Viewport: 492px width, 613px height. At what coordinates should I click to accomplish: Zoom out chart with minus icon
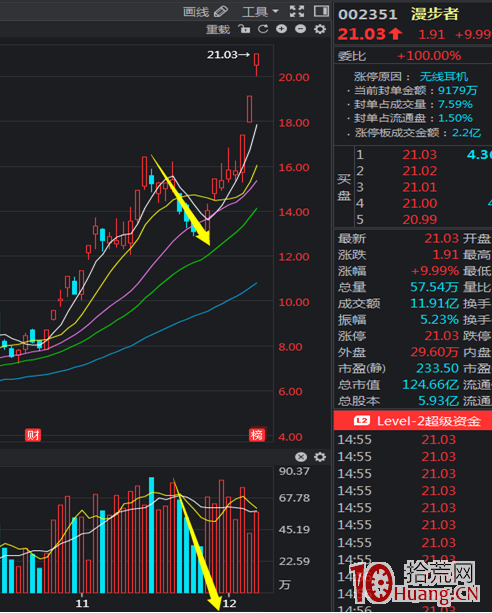300,29
